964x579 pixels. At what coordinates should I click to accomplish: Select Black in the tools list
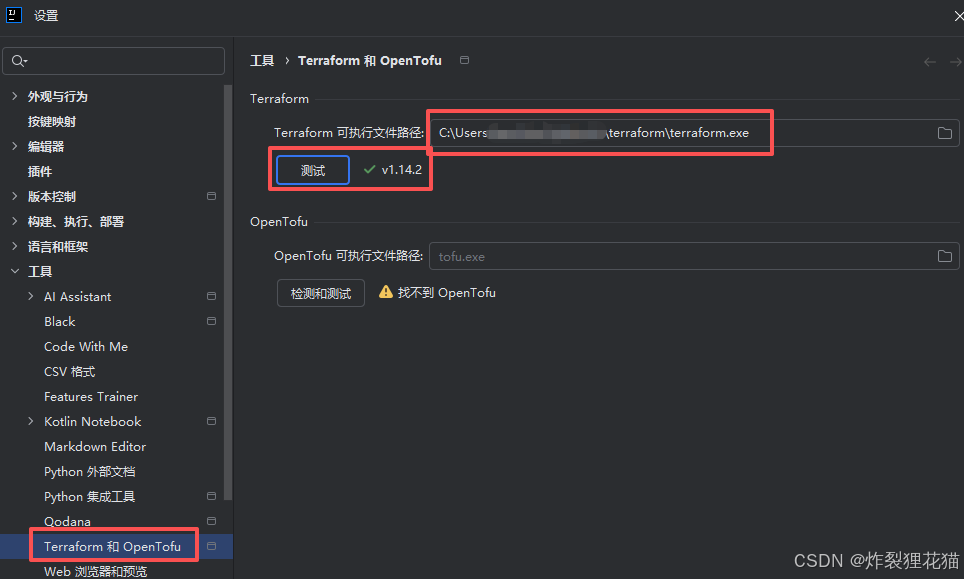point(60,321)
